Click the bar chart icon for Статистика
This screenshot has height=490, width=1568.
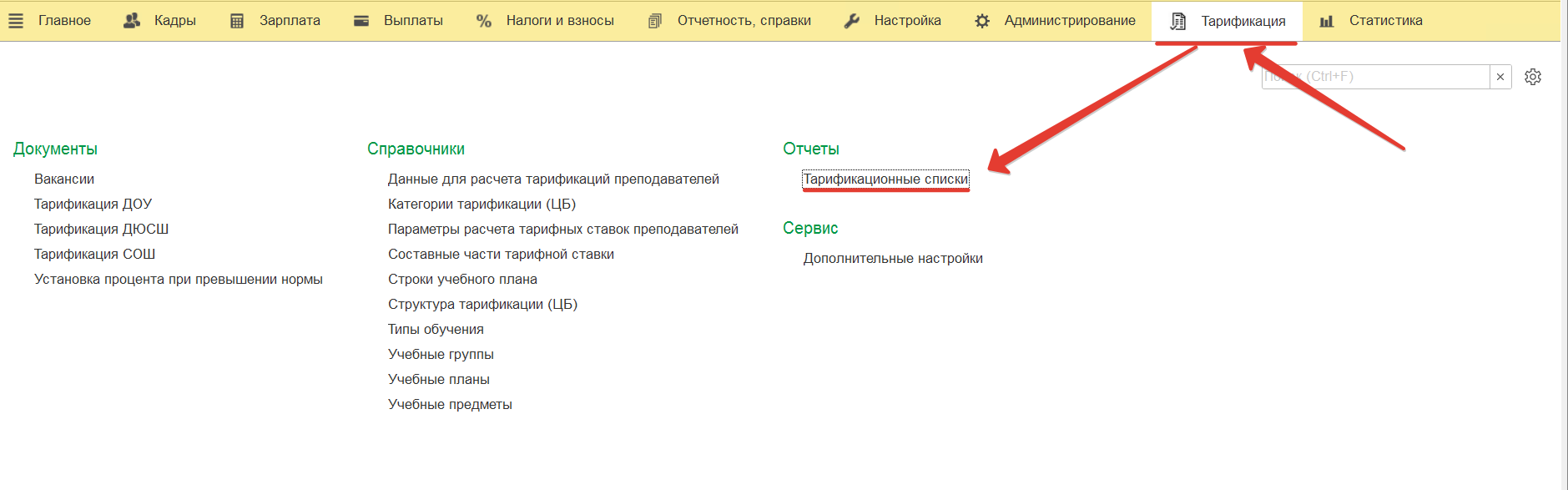coord(1327,21)
